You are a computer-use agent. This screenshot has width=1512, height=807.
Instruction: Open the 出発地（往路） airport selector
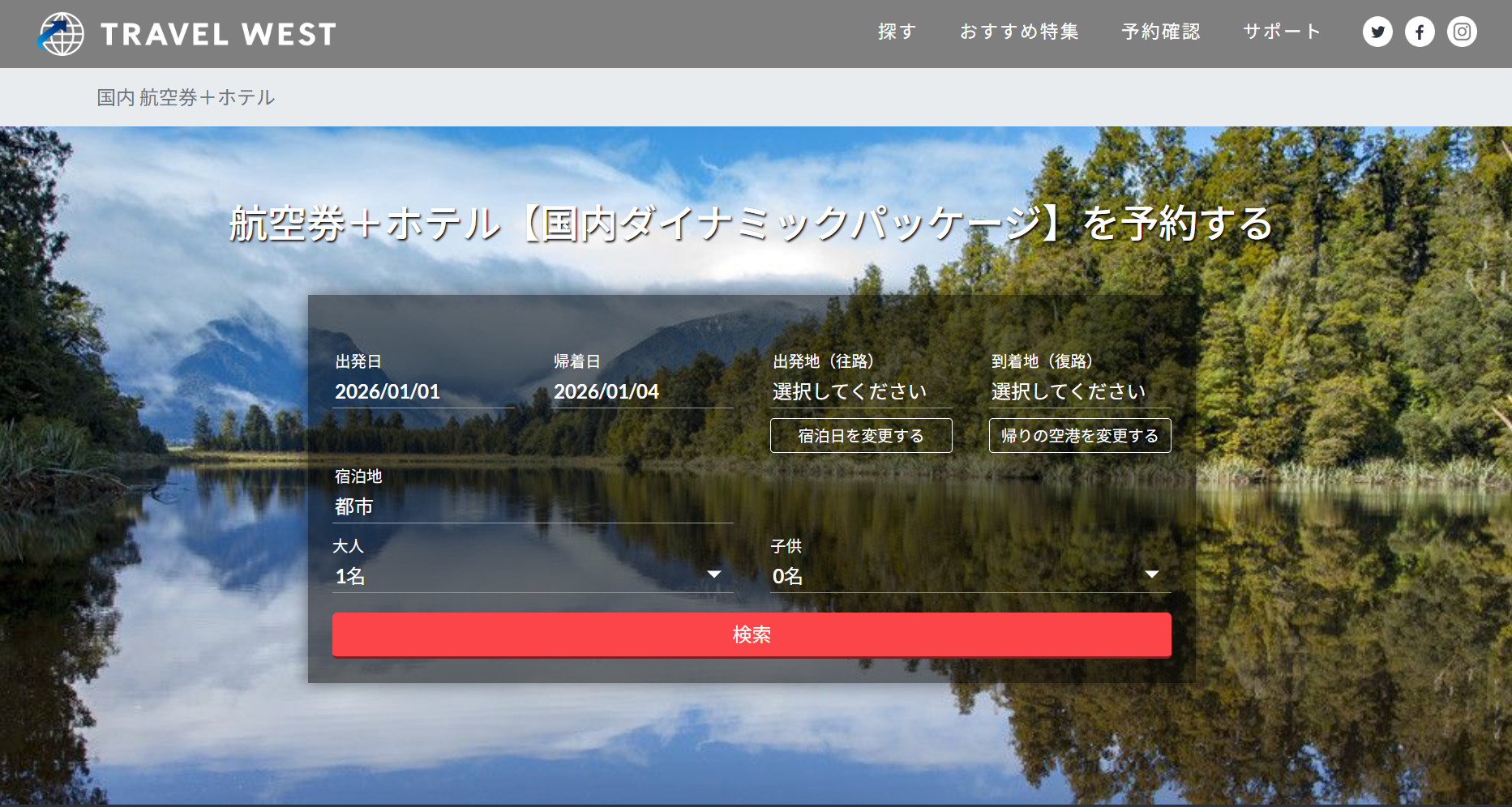tap(859, 391)
